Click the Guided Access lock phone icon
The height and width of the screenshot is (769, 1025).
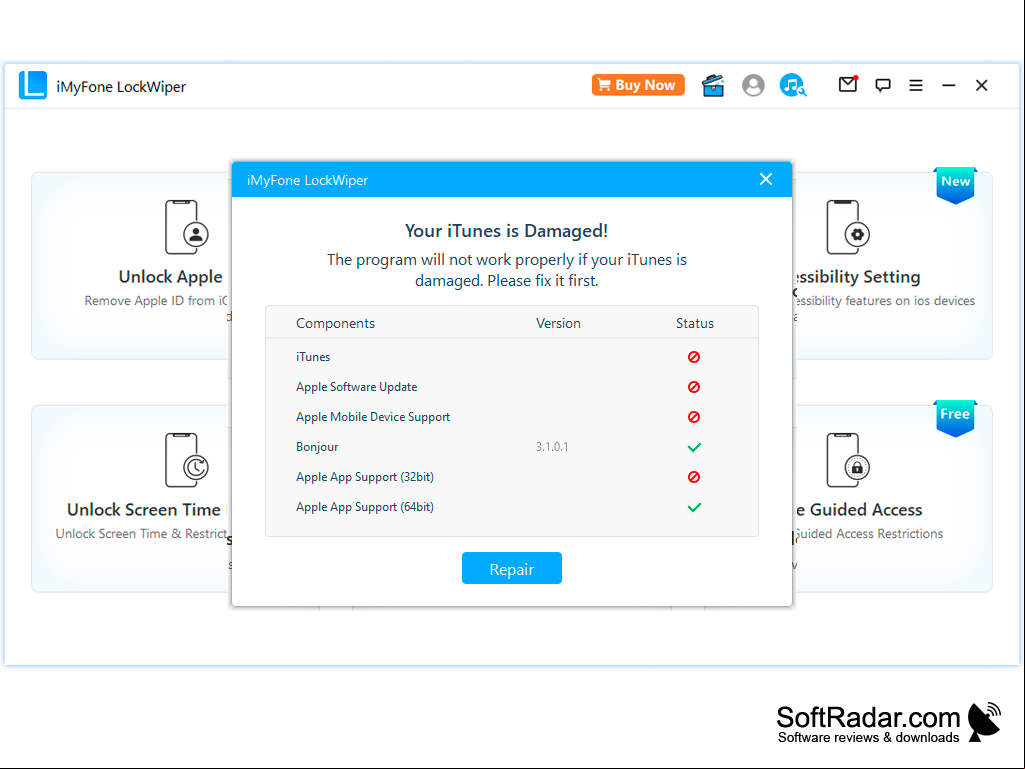point(848,460)
